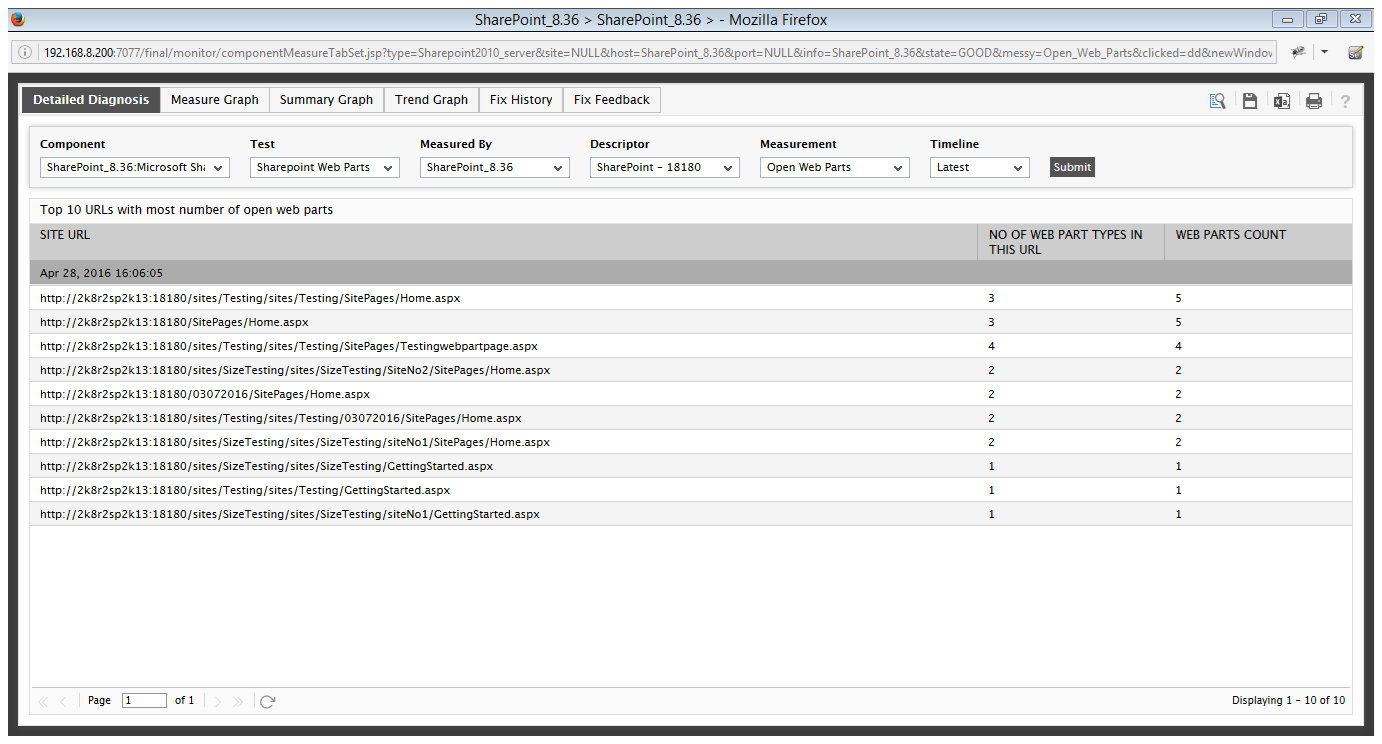Select Testing/Testing/GettingStarted.aspx row

pyautogui.click(x=691, y=490)
